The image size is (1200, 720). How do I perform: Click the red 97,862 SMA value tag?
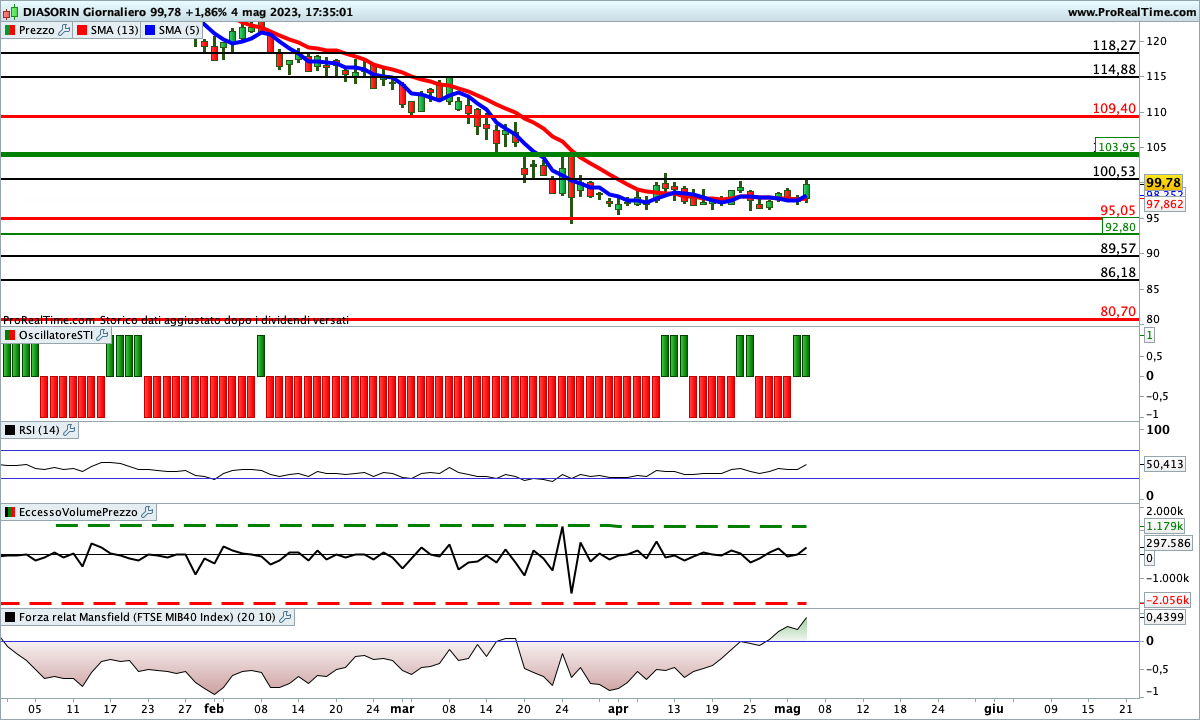click(x=1164, y=203)
